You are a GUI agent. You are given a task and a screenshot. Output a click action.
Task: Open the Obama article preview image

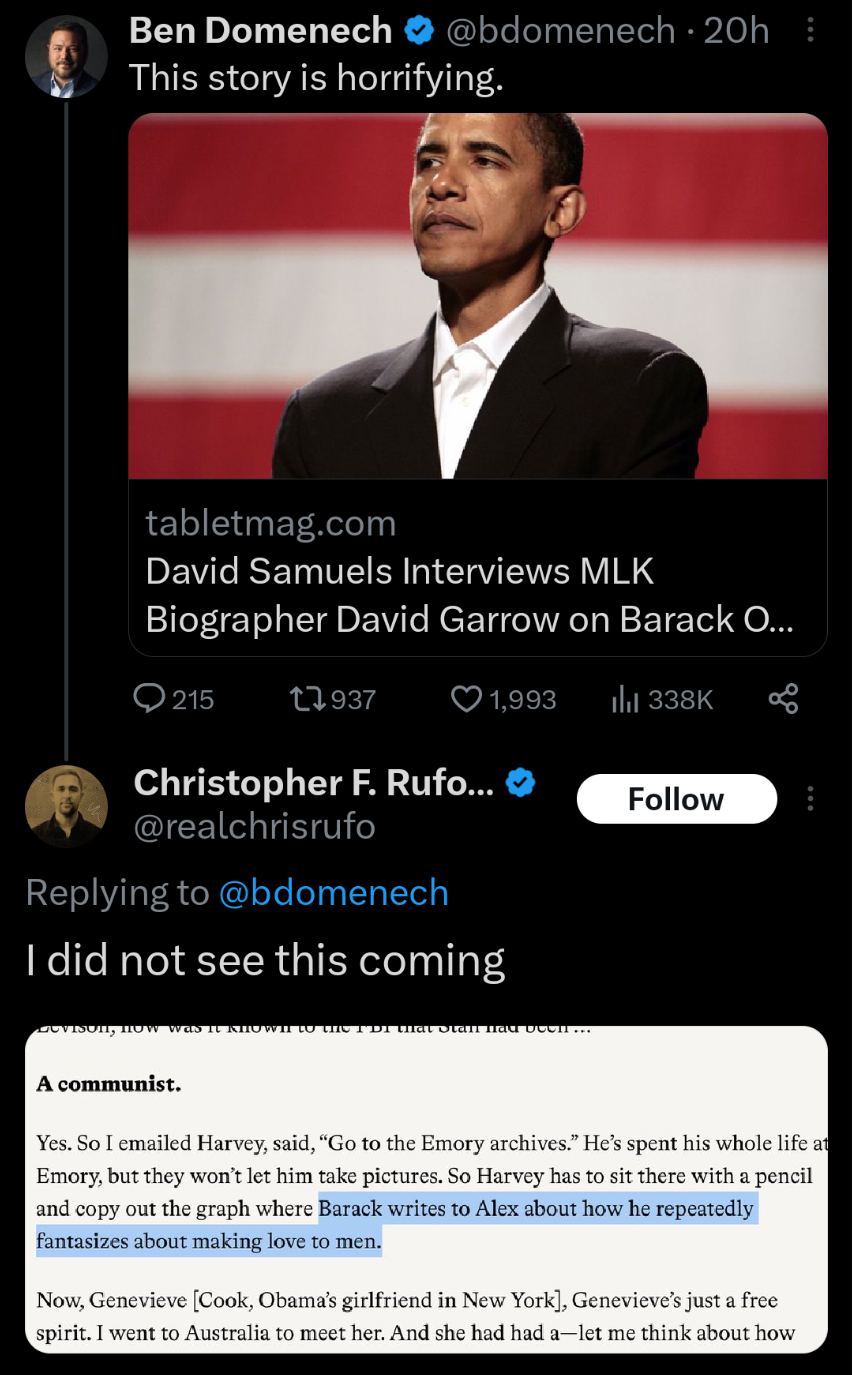point(478,296)
